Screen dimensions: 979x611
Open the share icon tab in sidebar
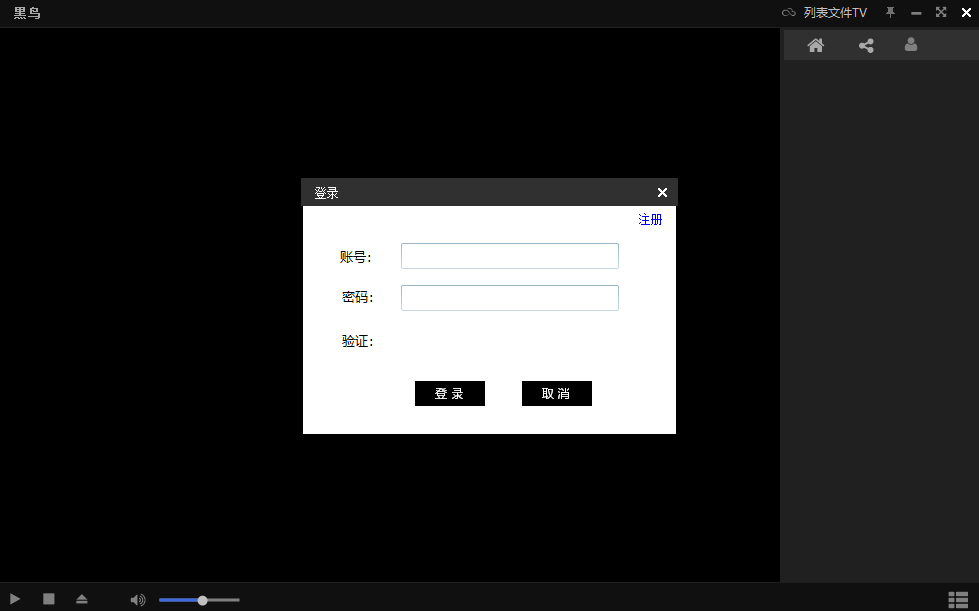866,46
